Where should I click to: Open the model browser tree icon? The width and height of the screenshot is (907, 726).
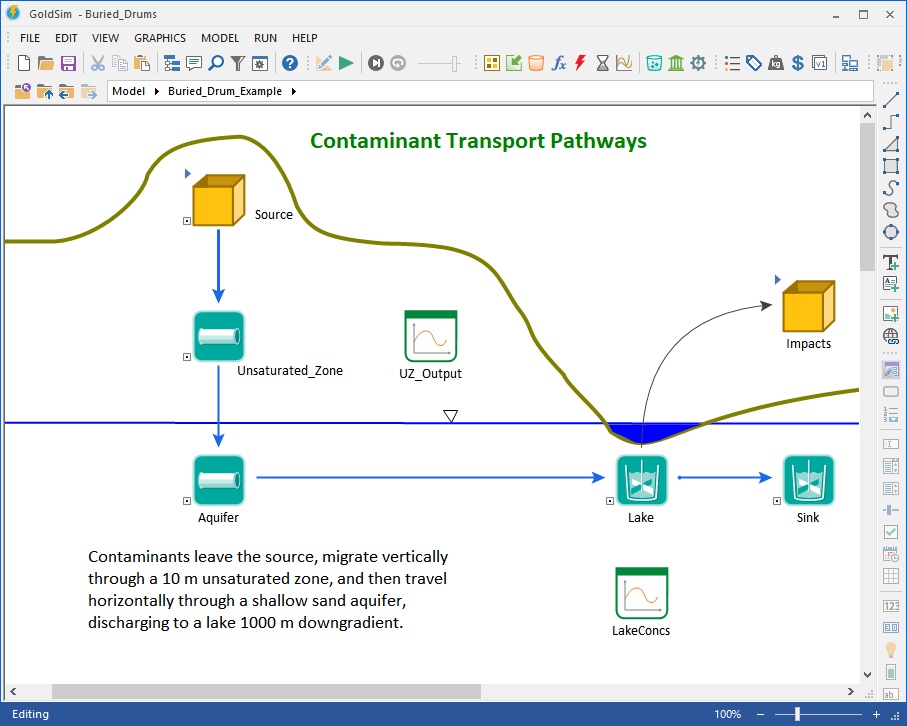172,63
